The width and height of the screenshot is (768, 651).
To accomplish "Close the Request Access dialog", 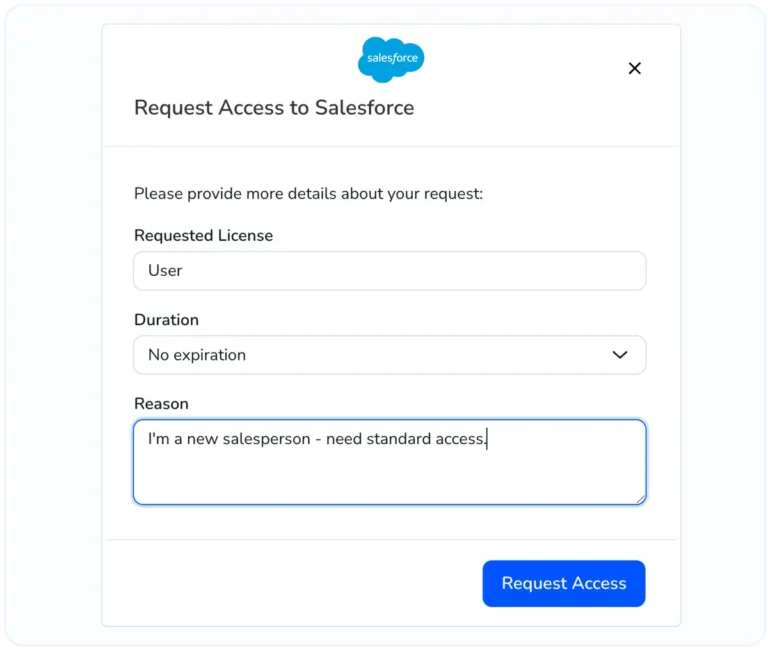I will pyautogui.click(x=634, y=68).
